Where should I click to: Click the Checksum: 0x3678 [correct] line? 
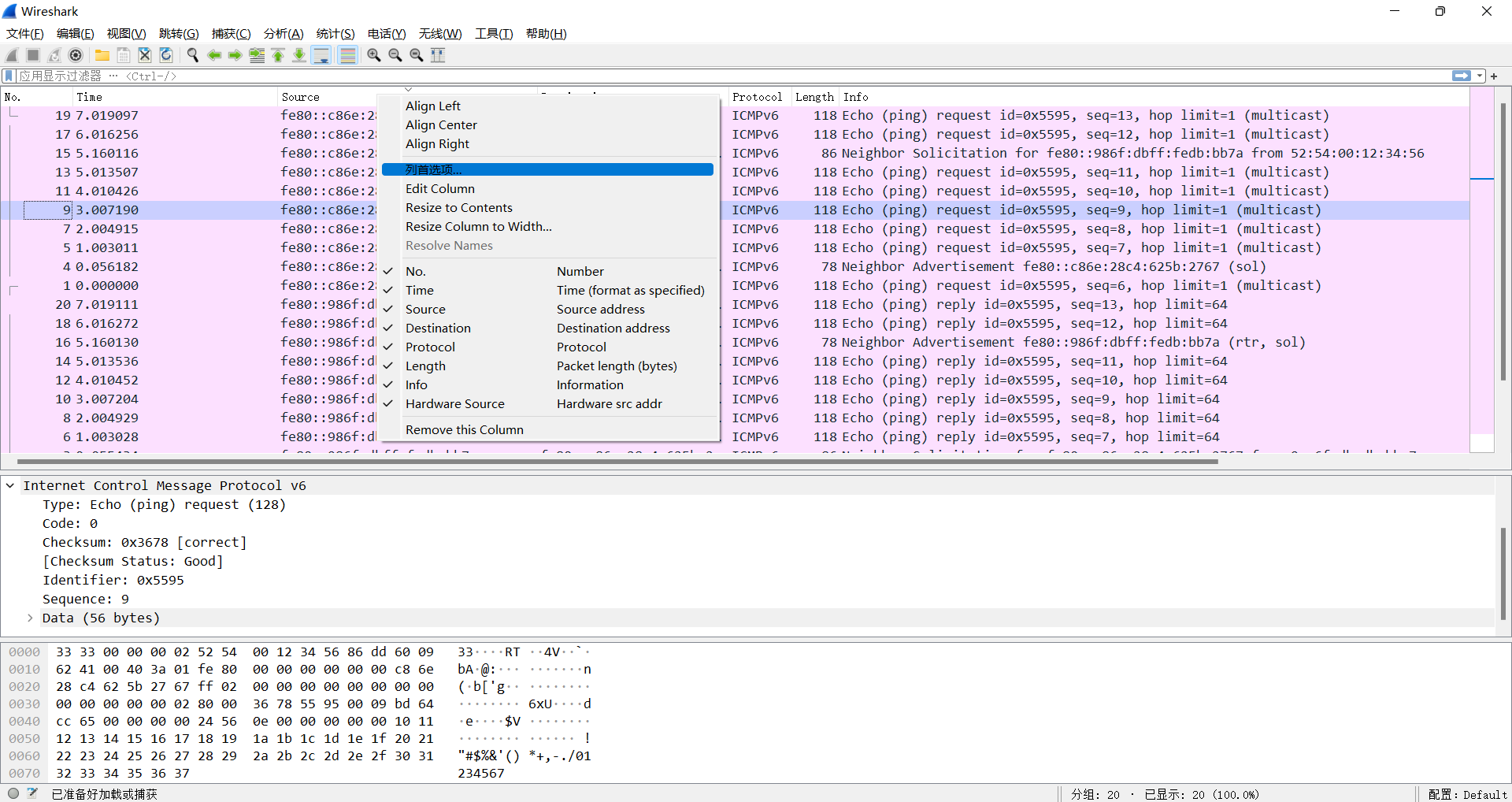[x=145, y=542]
